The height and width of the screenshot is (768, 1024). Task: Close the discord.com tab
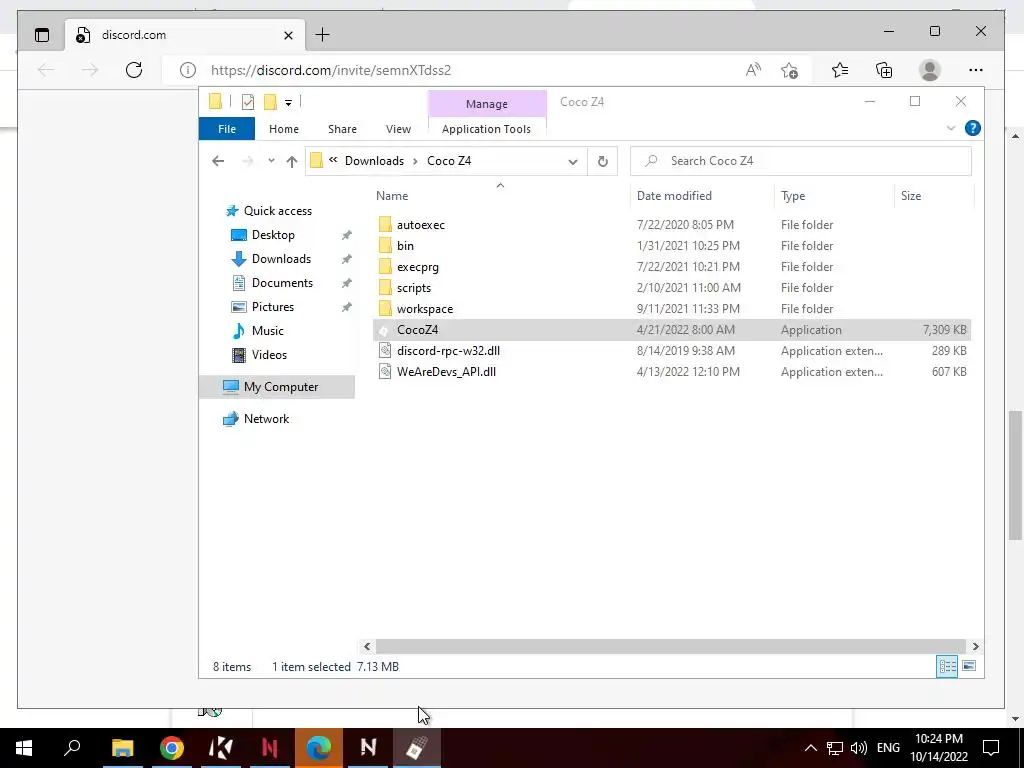pyautogui.click(x=288, y=35)
